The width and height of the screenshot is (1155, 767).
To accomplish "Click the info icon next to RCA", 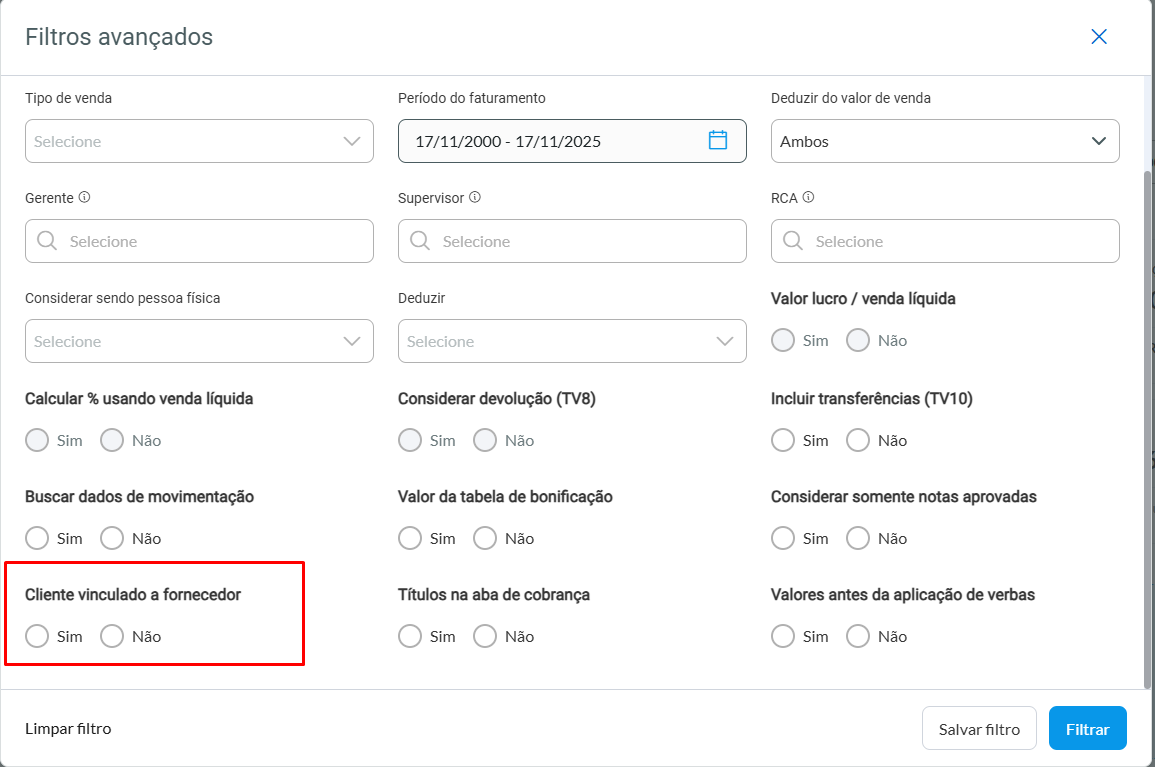I will (x=808, y=198).
